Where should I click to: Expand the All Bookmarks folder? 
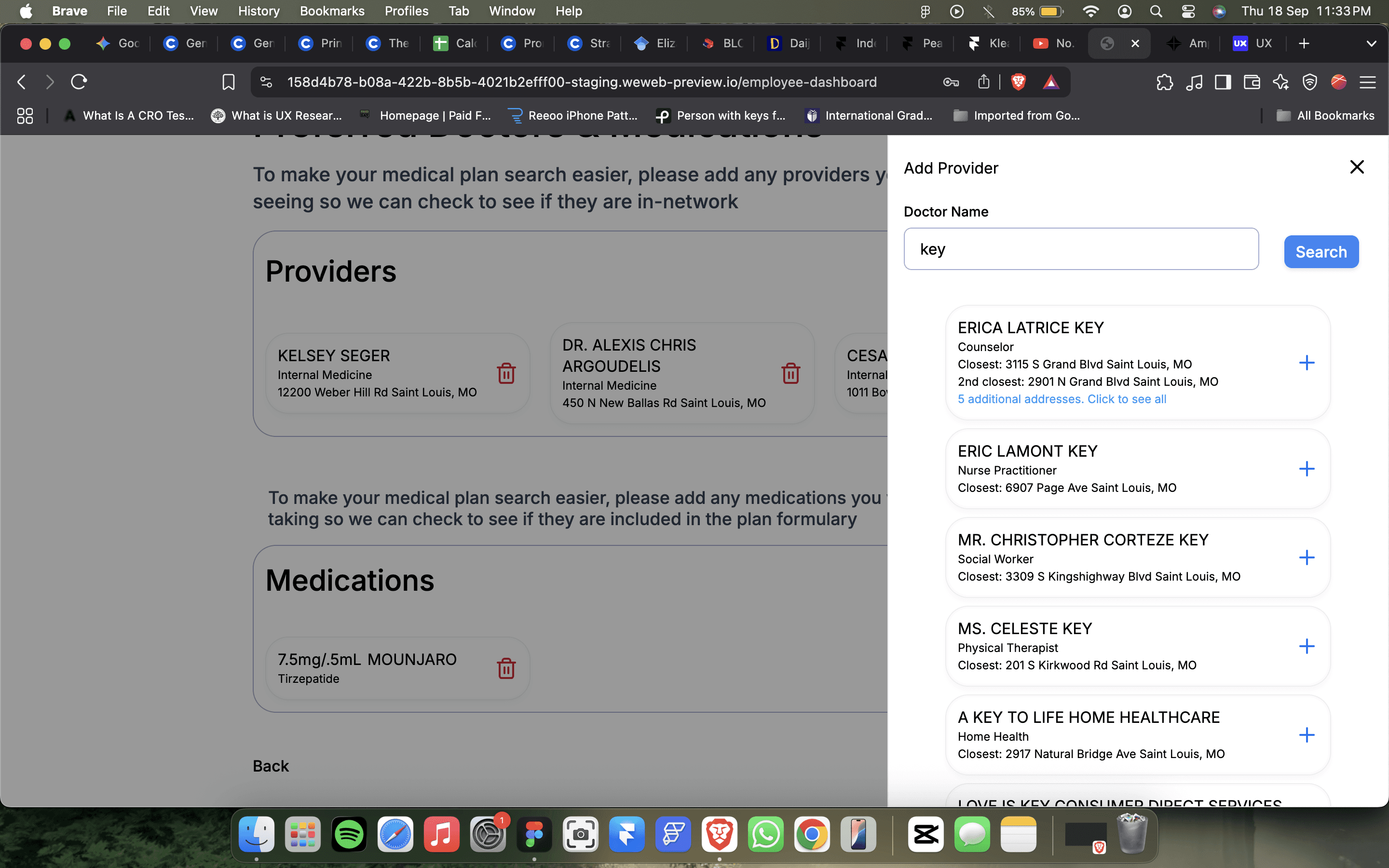tap(1325, 115)
